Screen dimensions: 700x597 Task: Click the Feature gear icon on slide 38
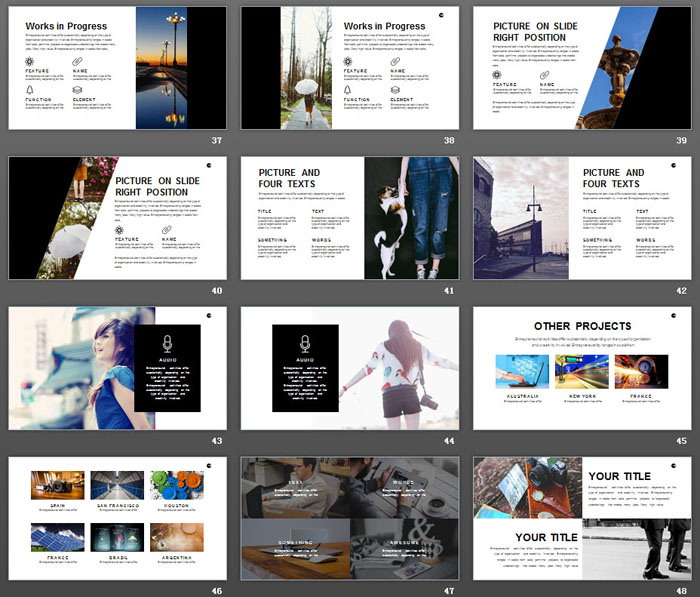pos(348,61)
